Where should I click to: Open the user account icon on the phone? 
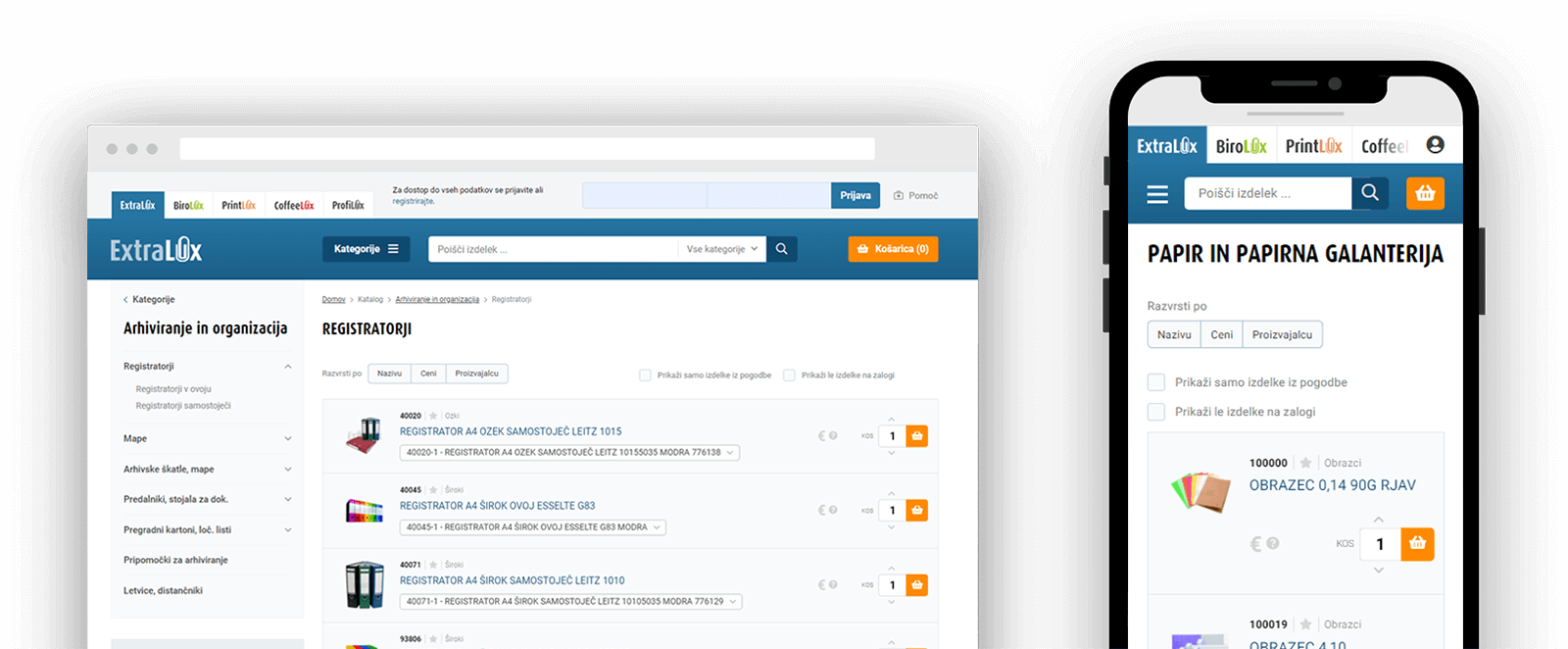1436,145
